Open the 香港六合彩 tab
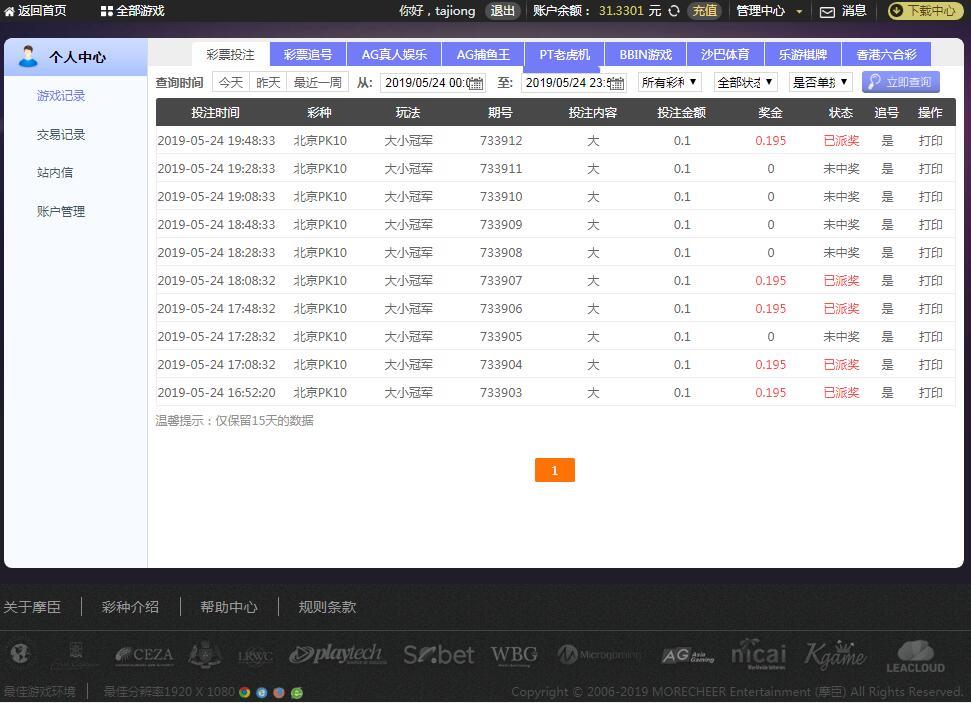 (x=886, y=55)
